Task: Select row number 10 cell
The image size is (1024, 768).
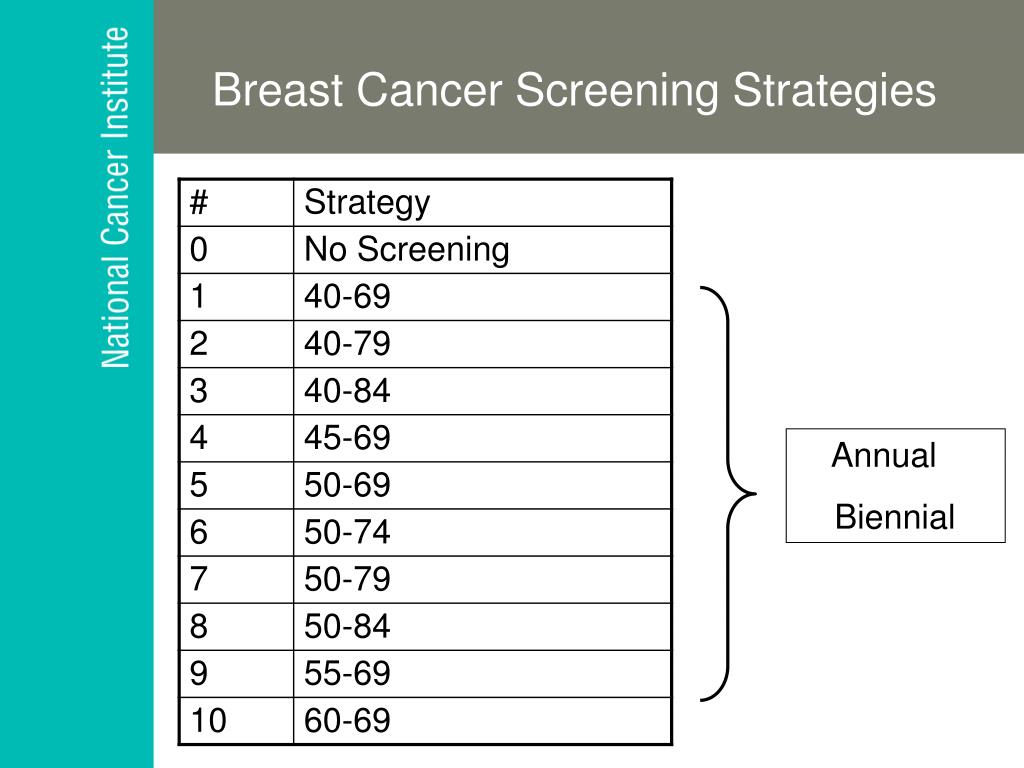Action: (x=236, y=720)
